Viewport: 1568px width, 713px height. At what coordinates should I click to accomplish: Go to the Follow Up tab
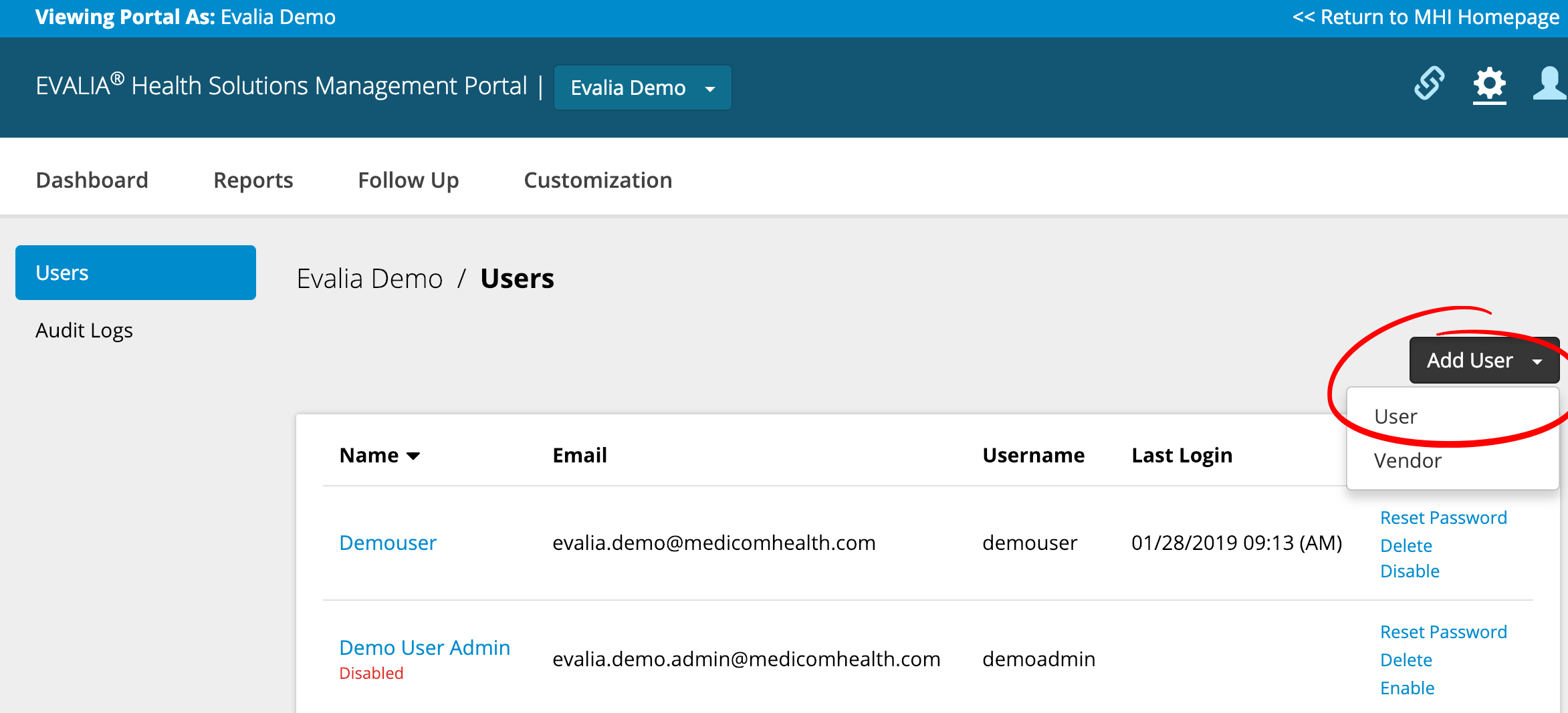[409, 180]
